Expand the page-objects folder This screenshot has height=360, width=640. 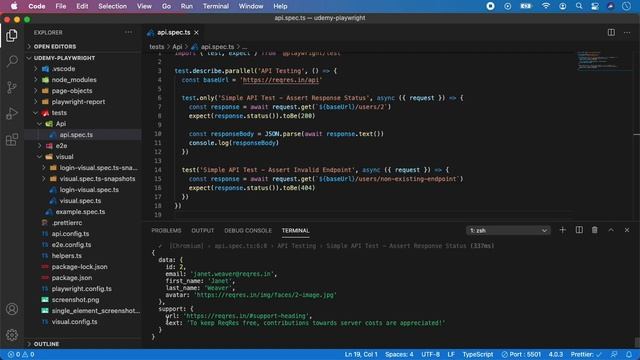click(72, 91)
